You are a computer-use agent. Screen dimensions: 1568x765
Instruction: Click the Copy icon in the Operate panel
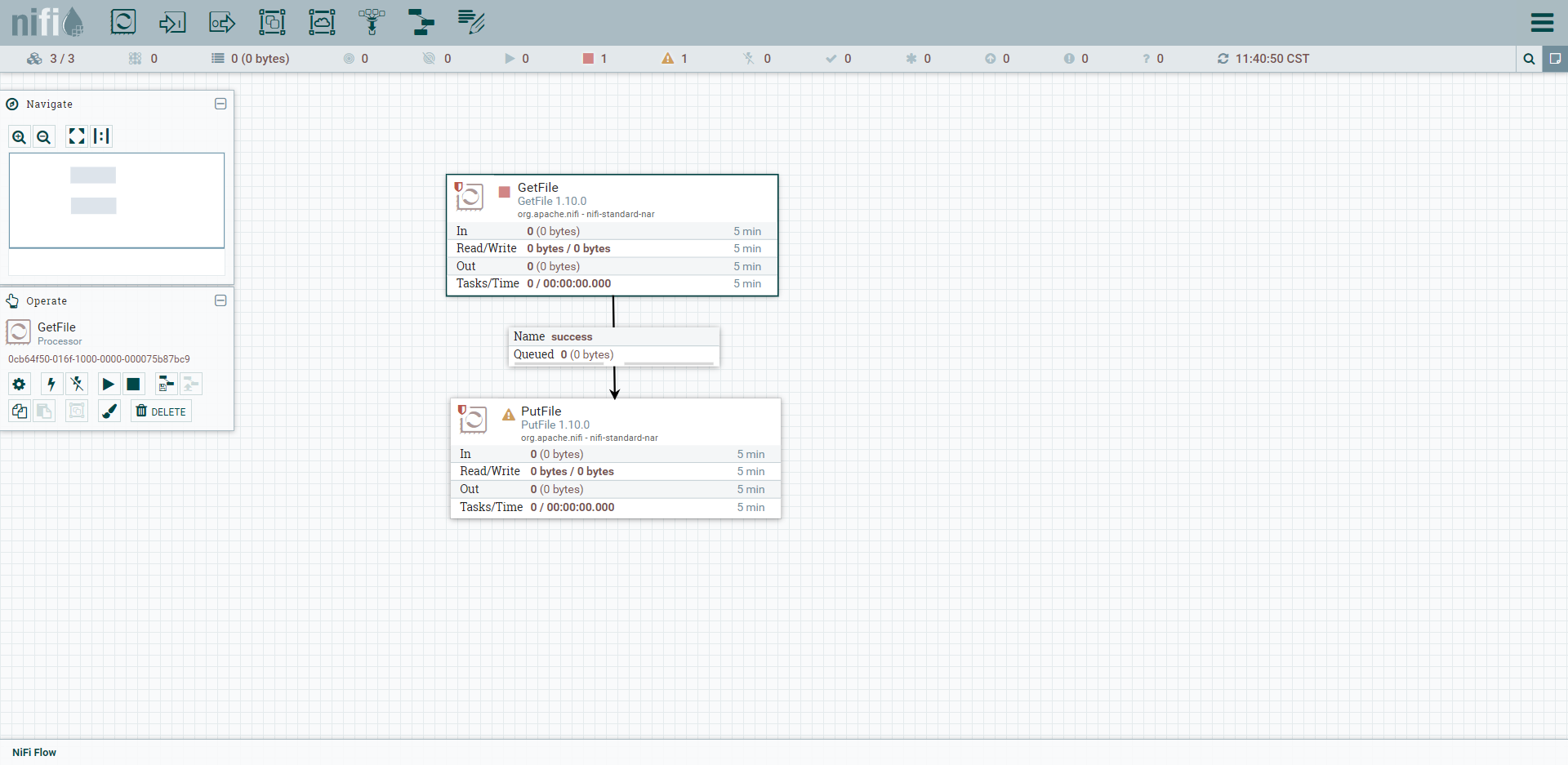20,411
